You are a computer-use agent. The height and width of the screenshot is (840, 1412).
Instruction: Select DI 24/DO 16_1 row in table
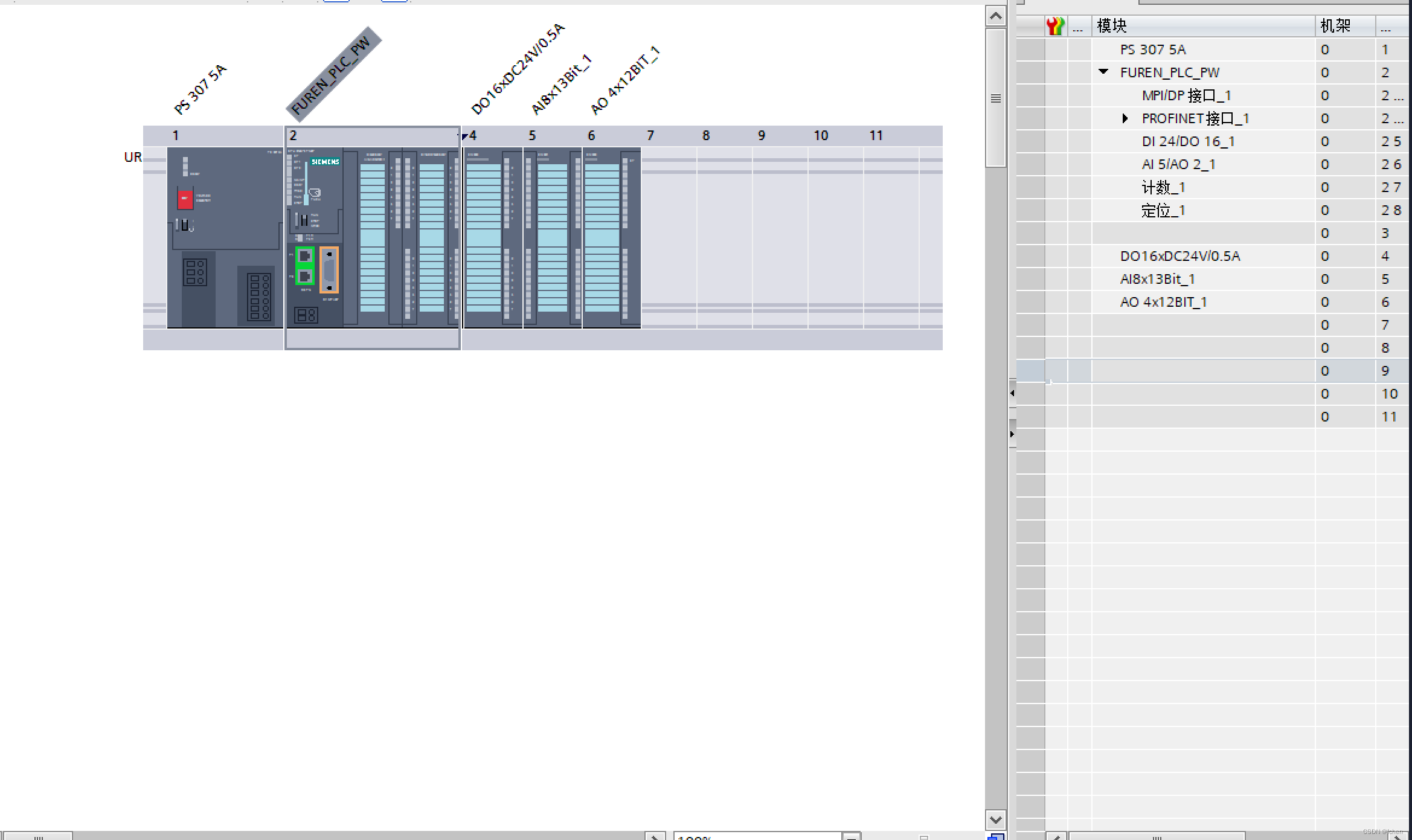pyautogui.click(x=1188, y=141)
